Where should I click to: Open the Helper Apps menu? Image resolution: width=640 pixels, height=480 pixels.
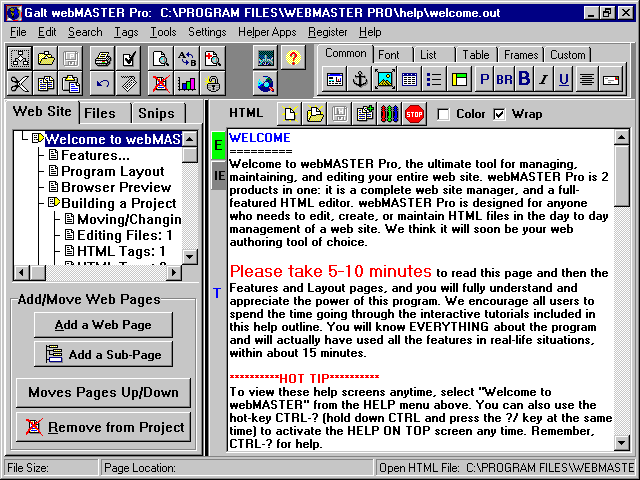(267, 32)
